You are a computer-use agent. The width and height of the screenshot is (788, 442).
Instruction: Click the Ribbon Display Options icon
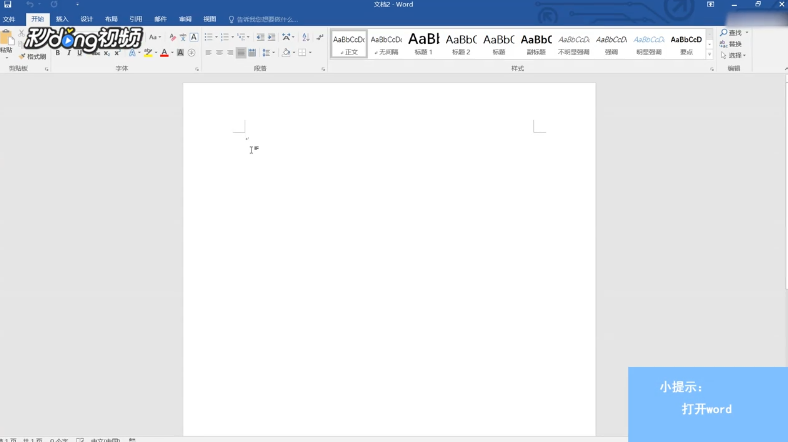pyautogui.click(x=710, y=5)
